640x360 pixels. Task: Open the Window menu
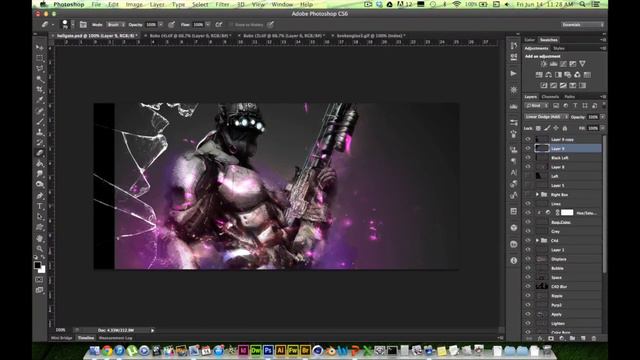282,4
